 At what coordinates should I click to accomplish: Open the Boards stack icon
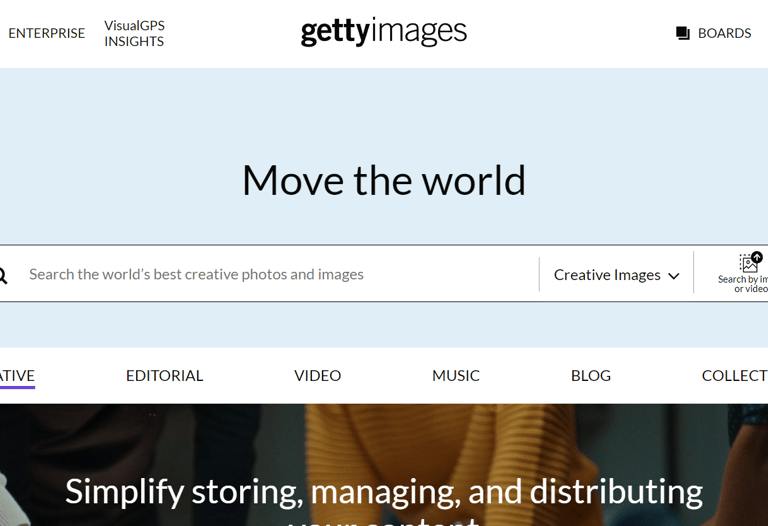(x=683, y=33)
